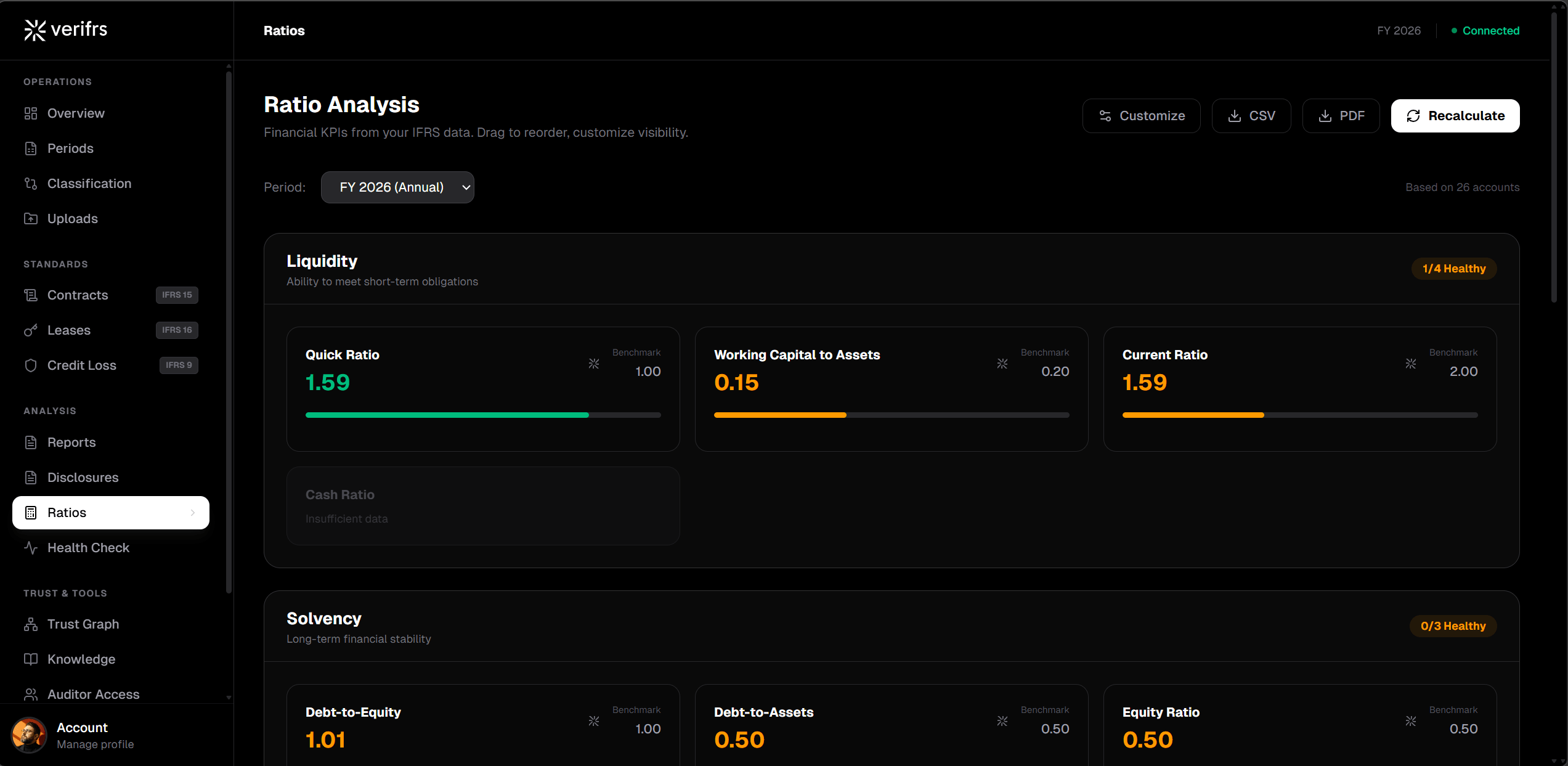This screenshot has height=766, width=1568.
Task: Click the Uploads icon
Action: pos(31,218)
